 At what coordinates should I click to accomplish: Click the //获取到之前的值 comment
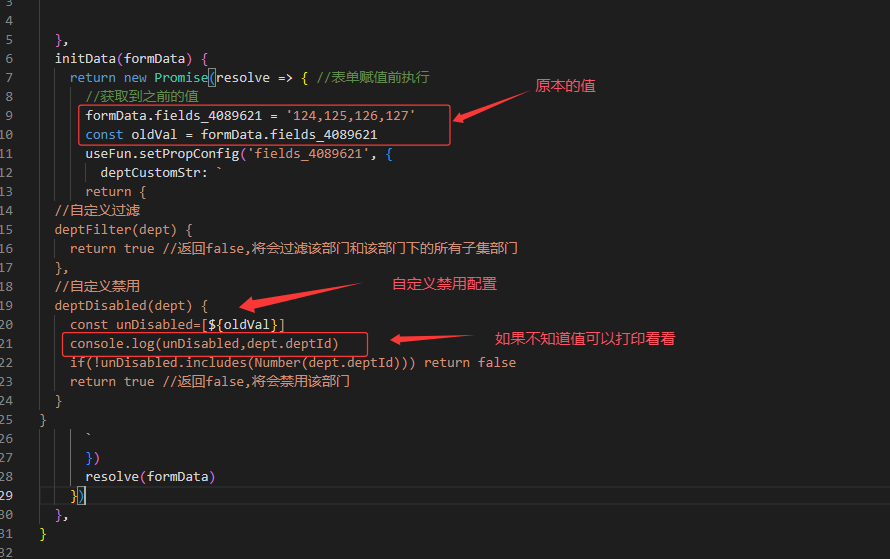point(141,97)
